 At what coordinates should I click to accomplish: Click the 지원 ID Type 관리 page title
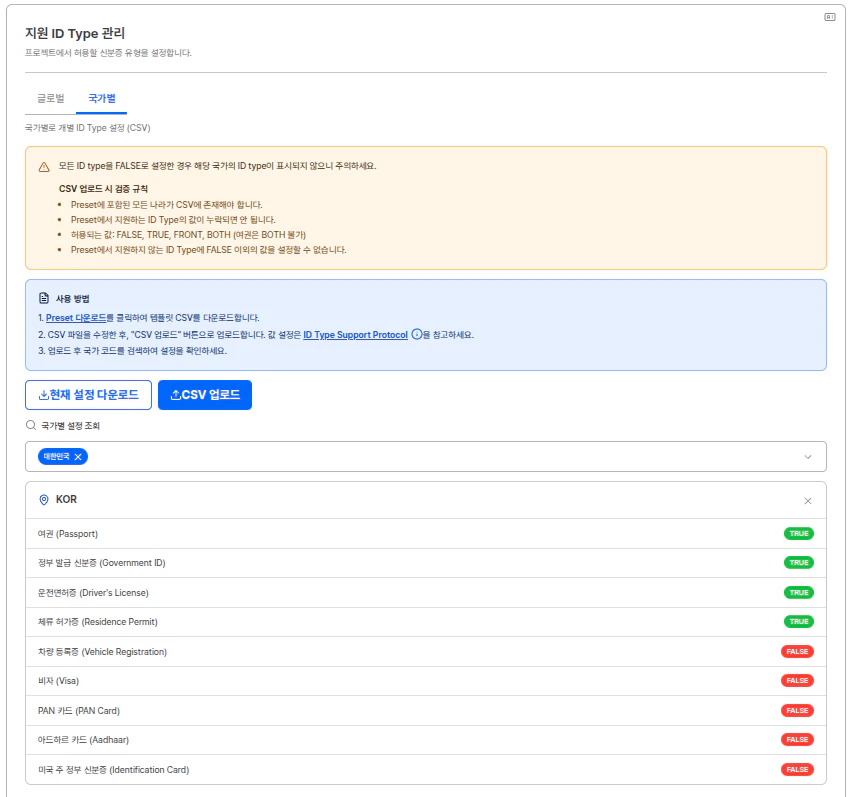(75, 33)
